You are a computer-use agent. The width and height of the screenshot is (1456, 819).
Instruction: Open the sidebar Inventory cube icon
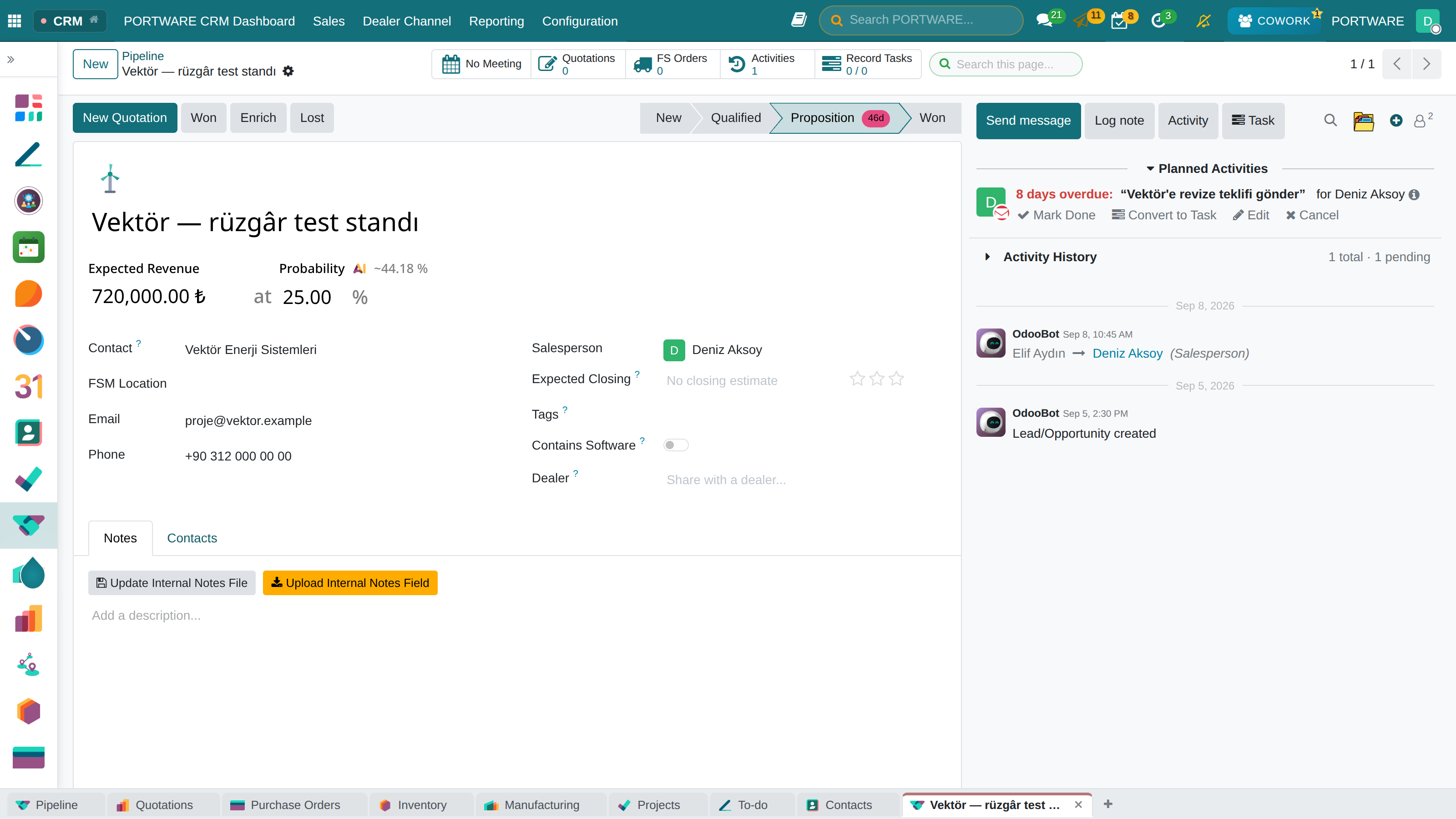28,711
